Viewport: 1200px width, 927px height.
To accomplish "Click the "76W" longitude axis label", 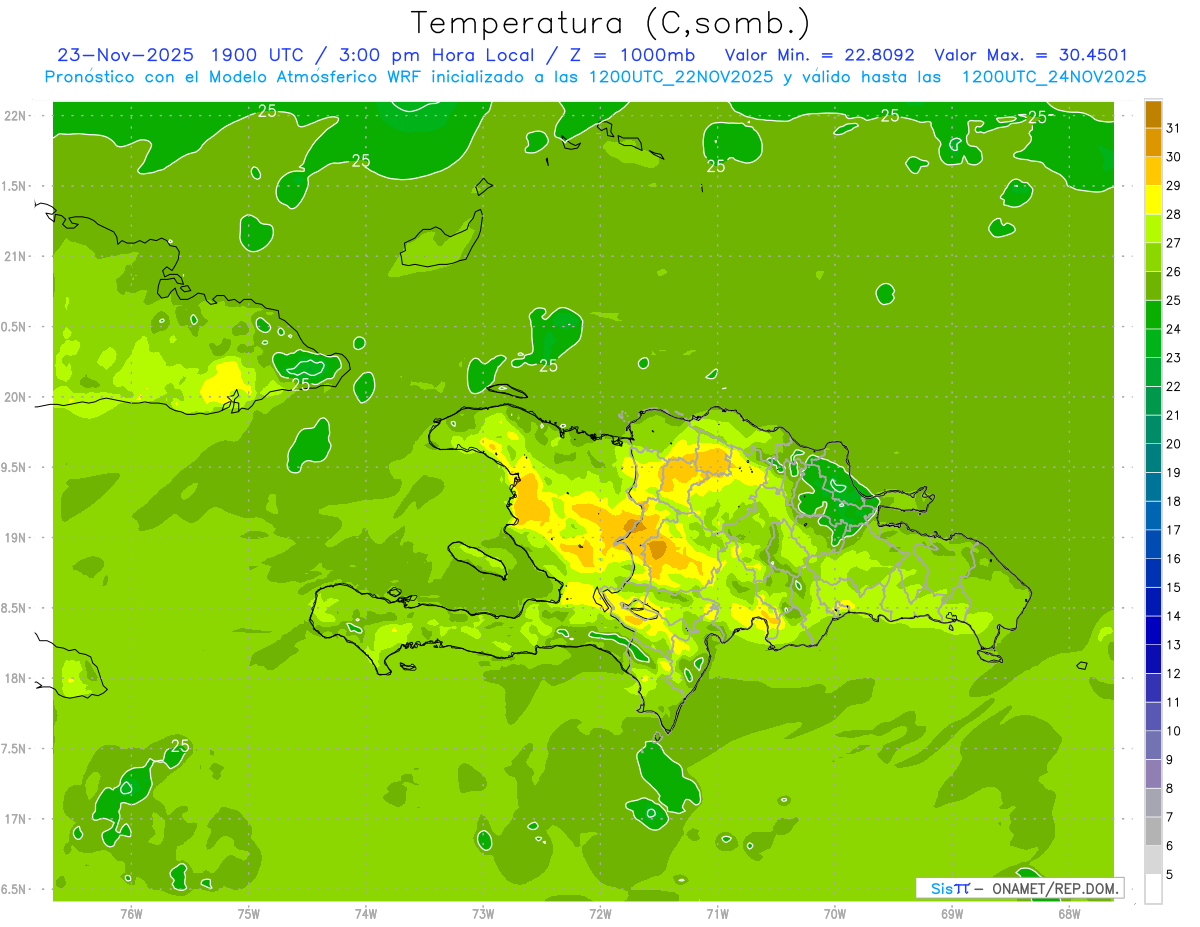I will tap(131, 913).
